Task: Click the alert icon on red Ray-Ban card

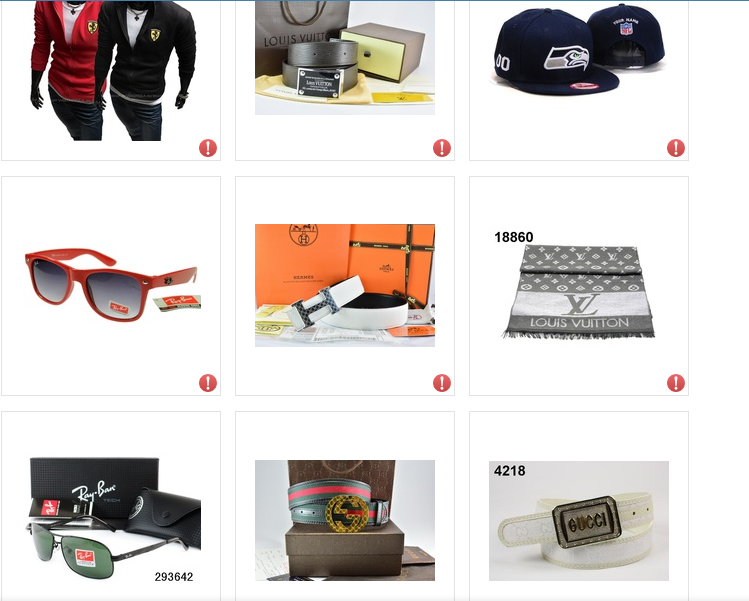Action: coord(208,383)
